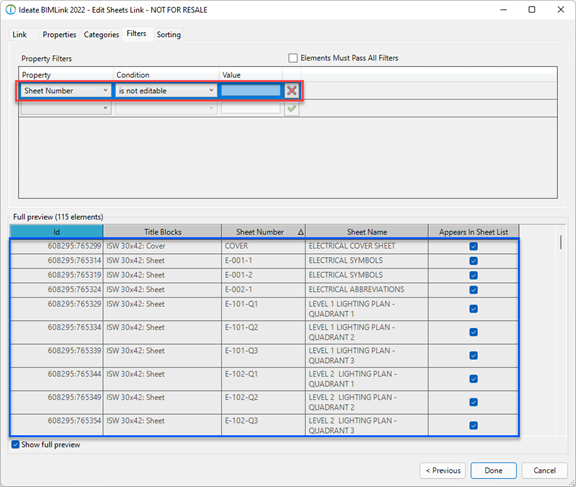576x487 pixels.
Task: Open the 'is not editable' condition dropdown
Action: point(166,91)
